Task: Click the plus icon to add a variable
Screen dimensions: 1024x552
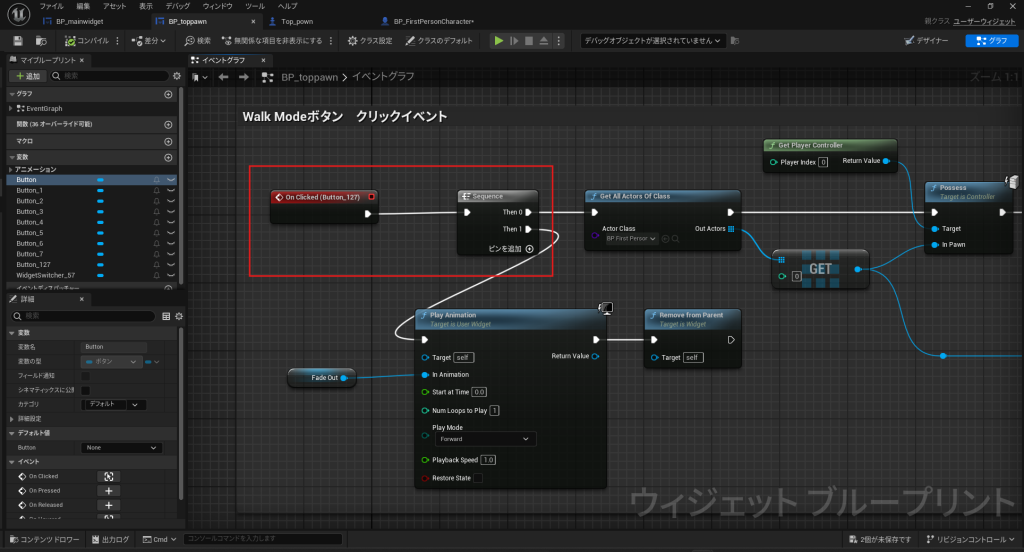Action: [x=168, y=158]
